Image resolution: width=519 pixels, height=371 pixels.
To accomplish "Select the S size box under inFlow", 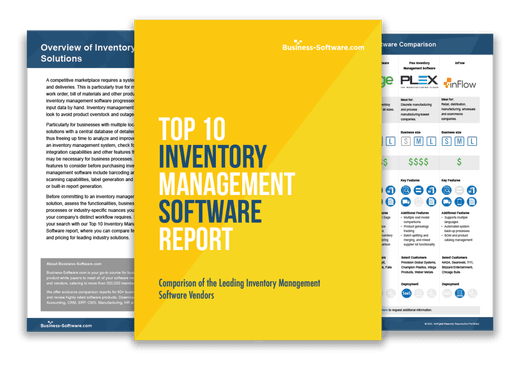I will coord(447,141).
